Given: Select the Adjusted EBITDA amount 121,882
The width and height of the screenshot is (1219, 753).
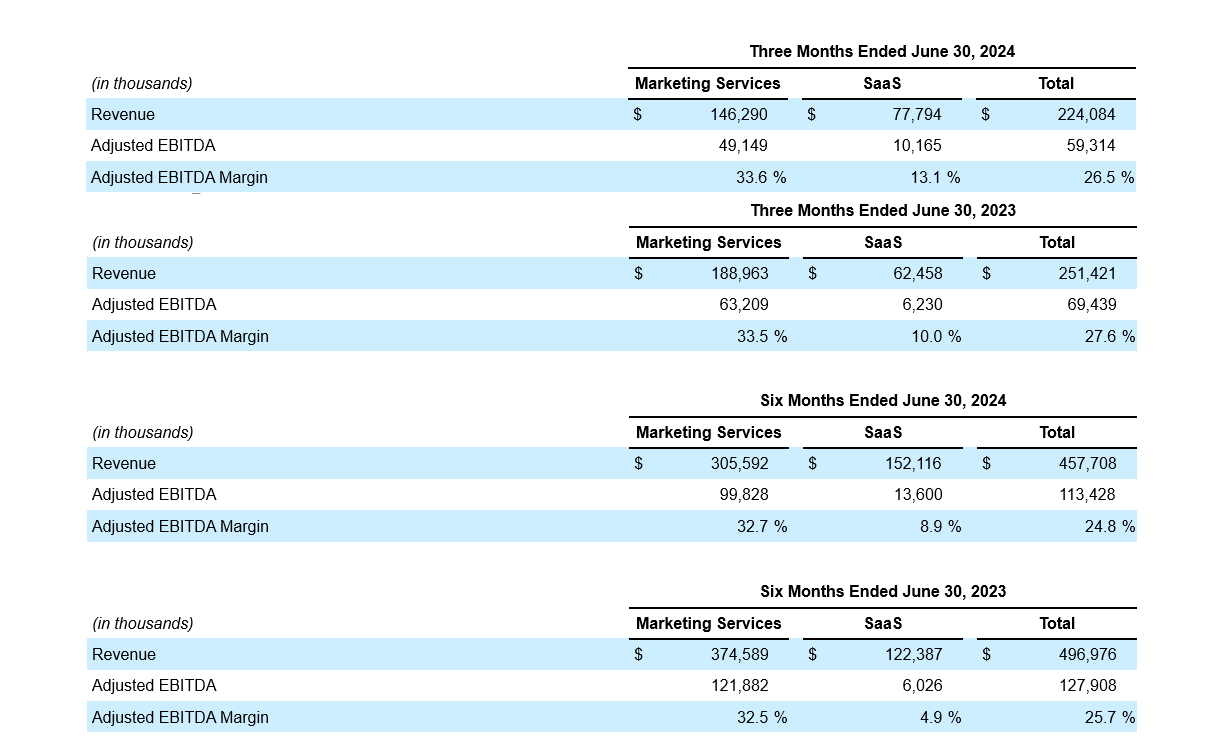Looking at the screenshot, I should [x=740, y=686].
